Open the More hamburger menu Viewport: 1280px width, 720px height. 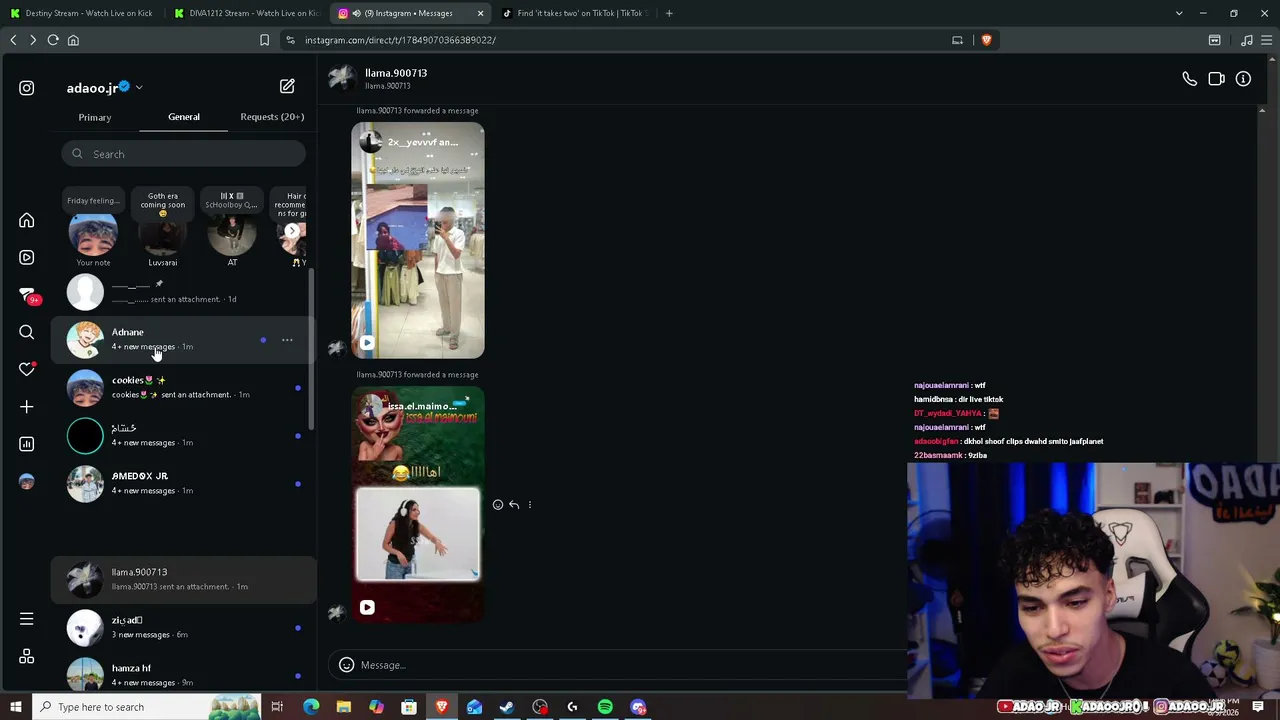click(x=27, y=619)
